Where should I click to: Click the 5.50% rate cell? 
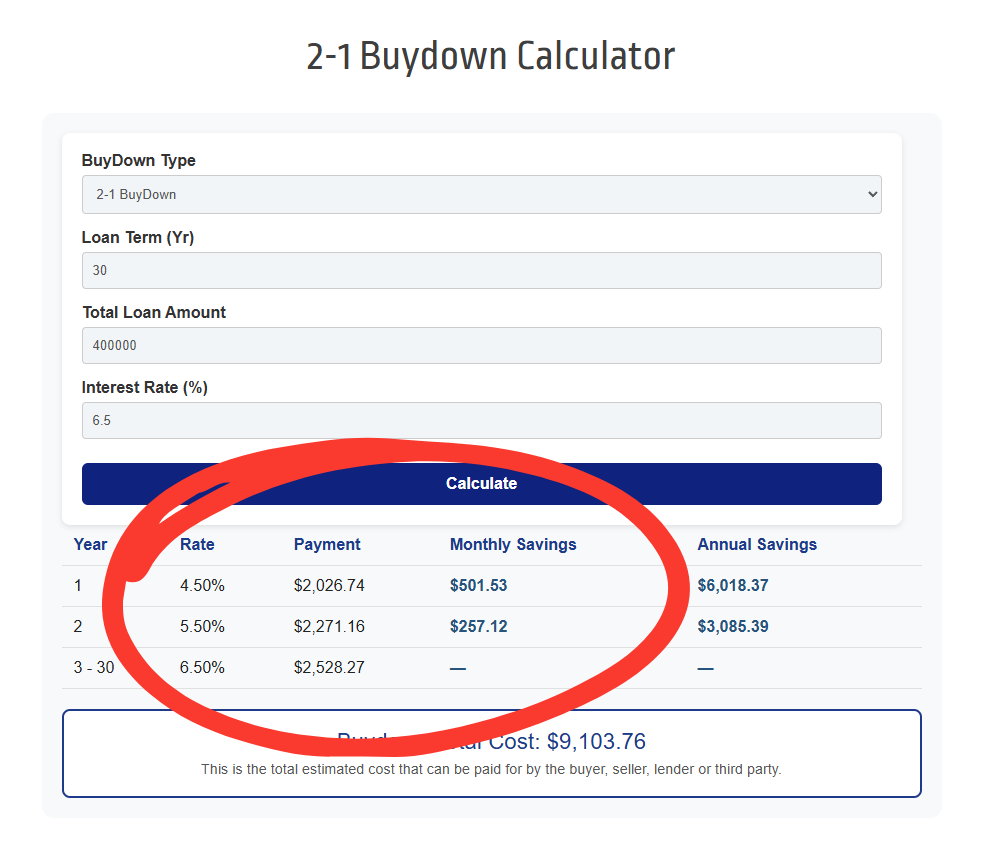tap(202, 626)
